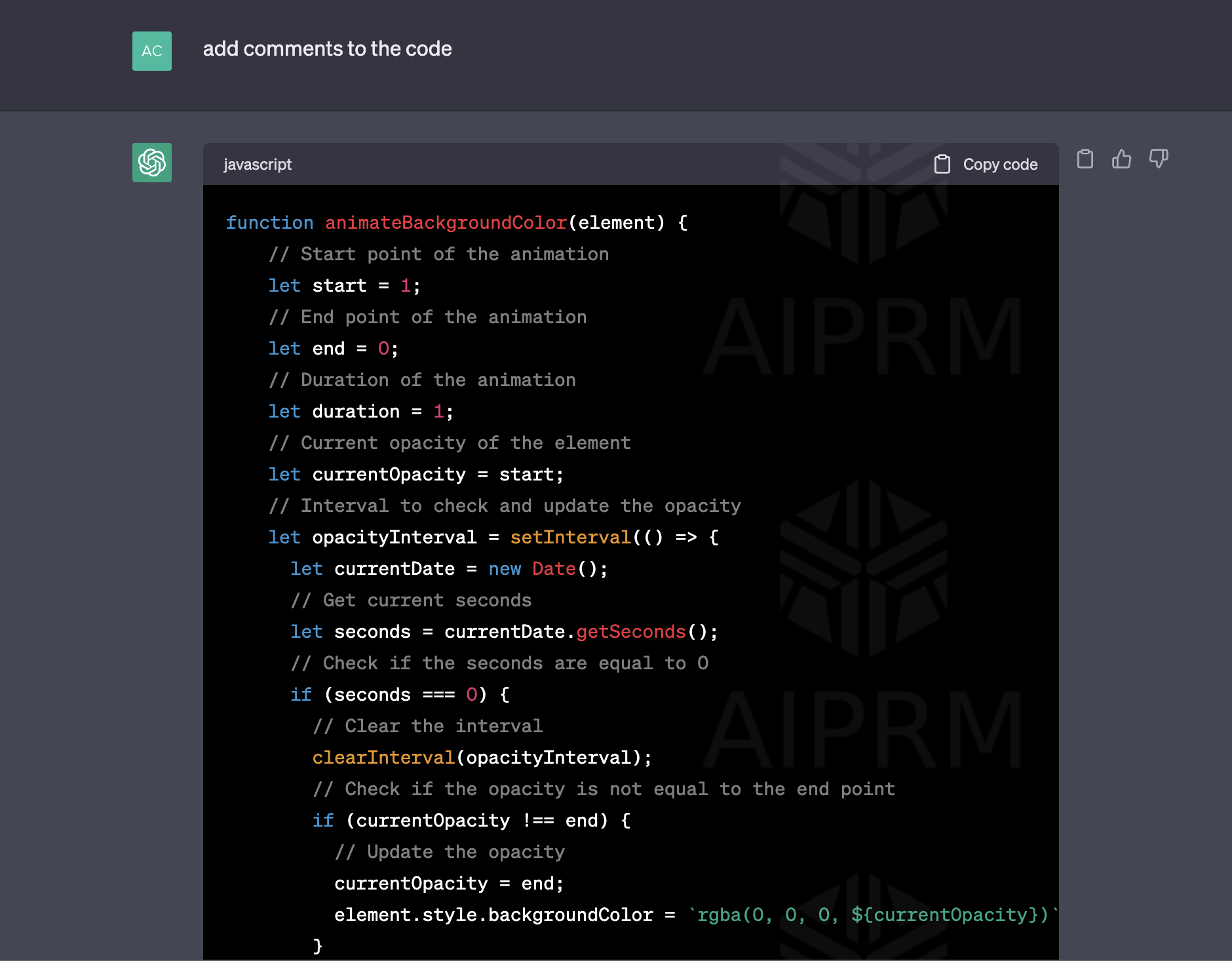
Task: Click comment 'Duration of the animation'
Action: [423, 380]
